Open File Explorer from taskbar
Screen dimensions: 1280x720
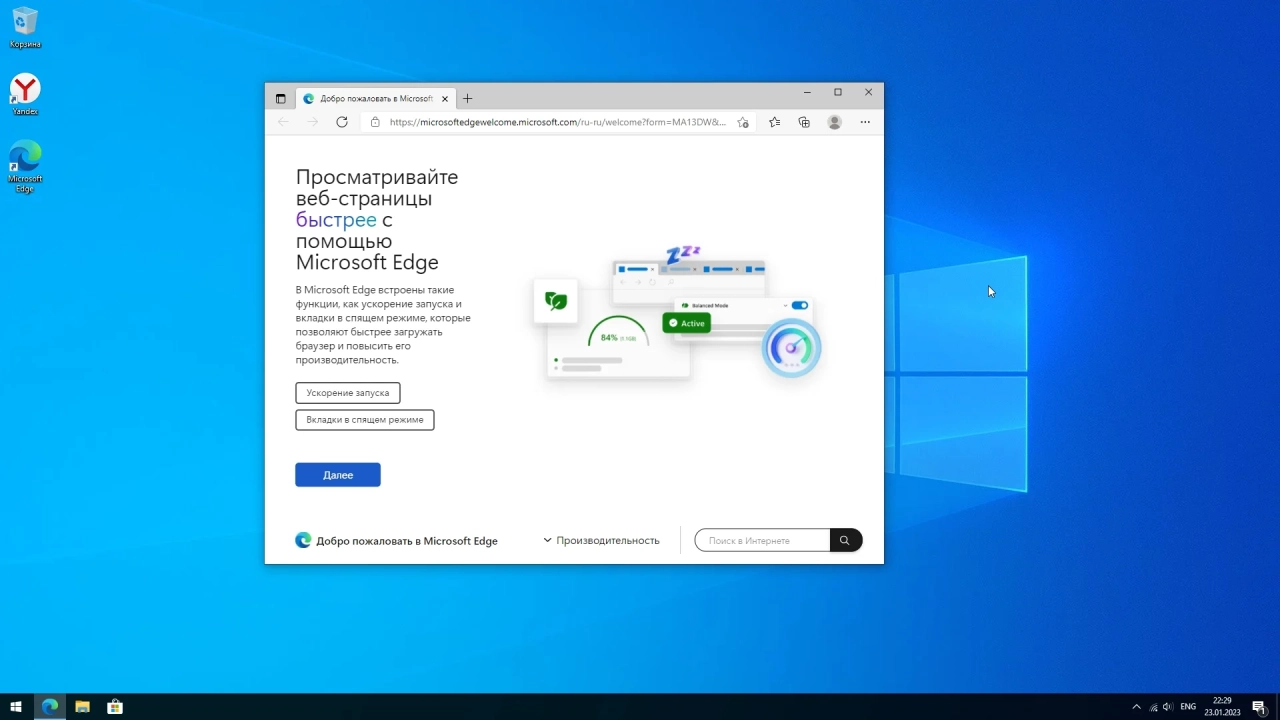82,707
